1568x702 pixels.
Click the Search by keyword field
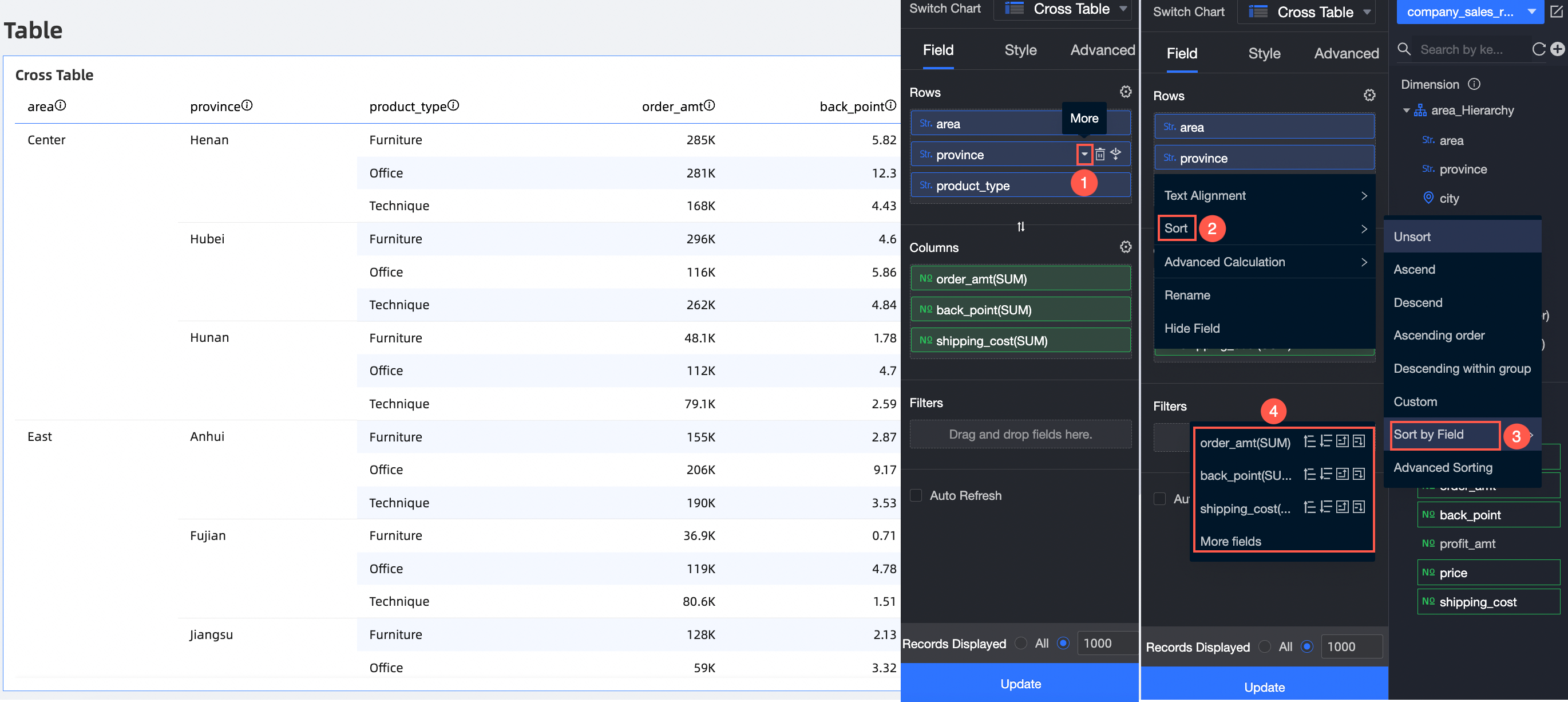click(x=1461, y=49)
